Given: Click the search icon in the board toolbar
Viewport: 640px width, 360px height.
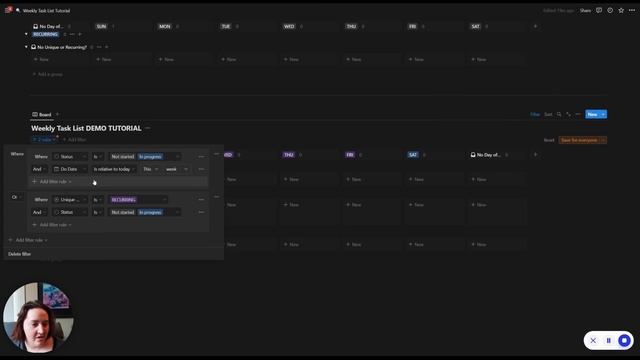Looking at the screenshot, I should pos(559,114).
